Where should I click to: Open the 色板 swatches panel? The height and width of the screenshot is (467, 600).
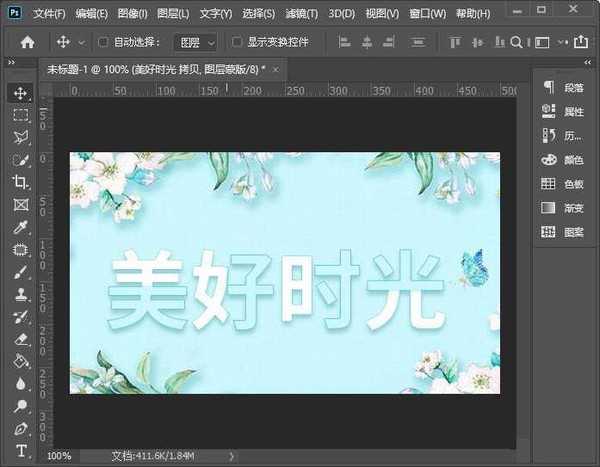[563, 183]
